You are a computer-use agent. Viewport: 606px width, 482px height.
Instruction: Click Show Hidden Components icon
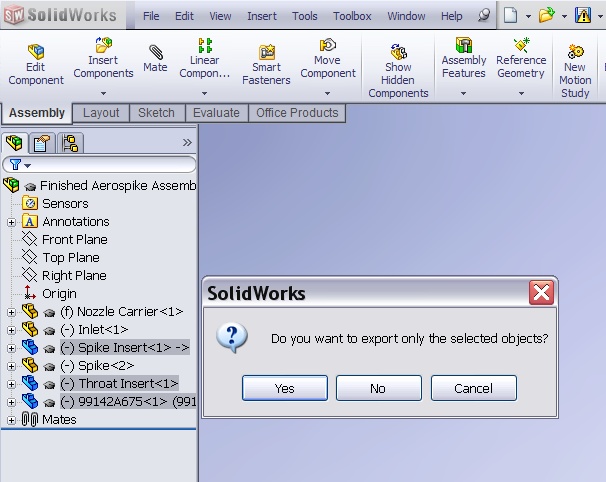point(398,51)
